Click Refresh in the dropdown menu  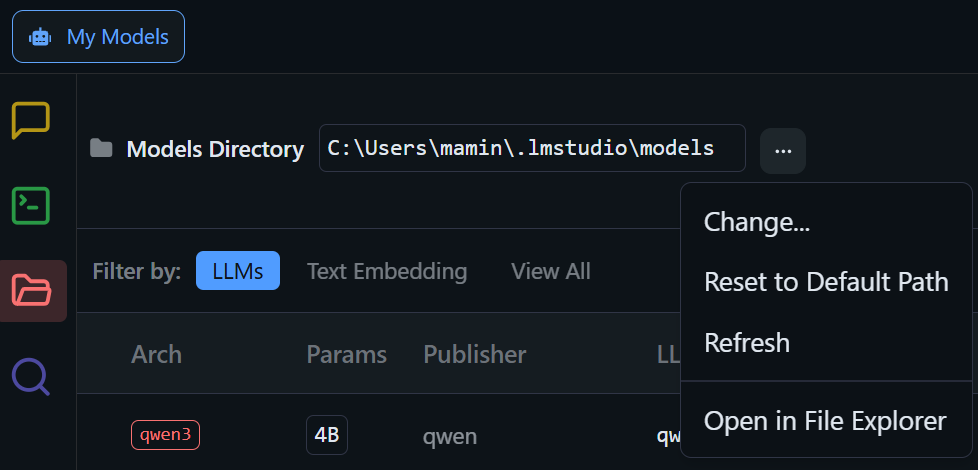click(x=747, y=342)
